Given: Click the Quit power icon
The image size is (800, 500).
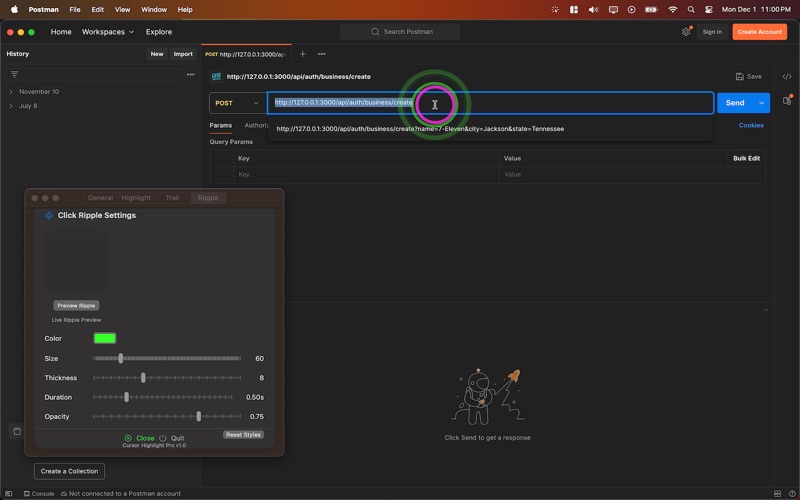Looking at the screenshot, I should point(163,438).
